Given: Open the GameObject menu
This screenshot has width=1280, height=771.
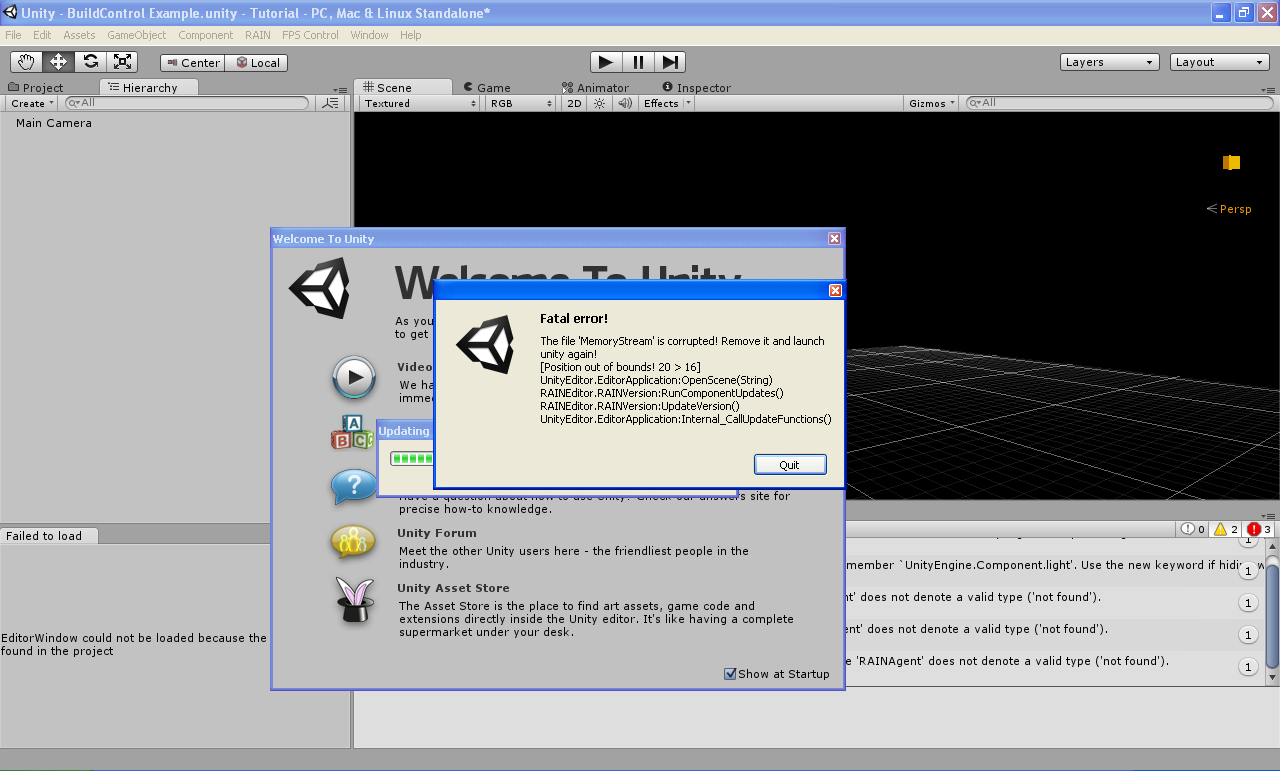Looking at the screenshot, I should tap(137, 35).
